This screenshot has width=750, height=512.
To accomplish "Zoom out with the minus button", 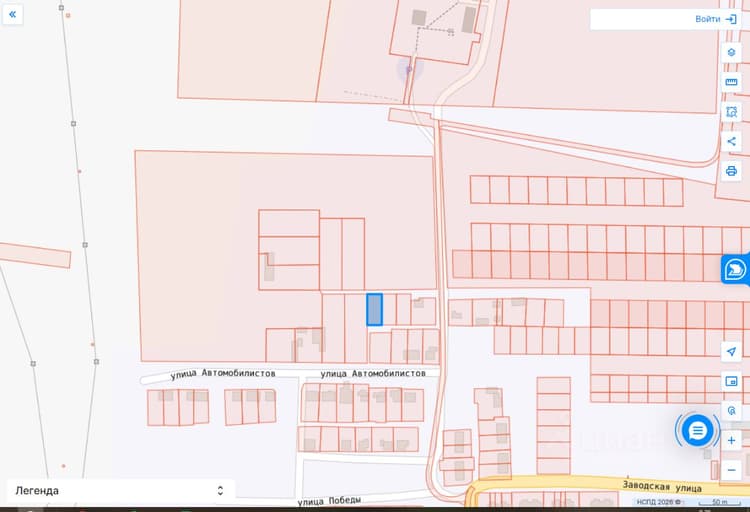I will click(731, 470).
